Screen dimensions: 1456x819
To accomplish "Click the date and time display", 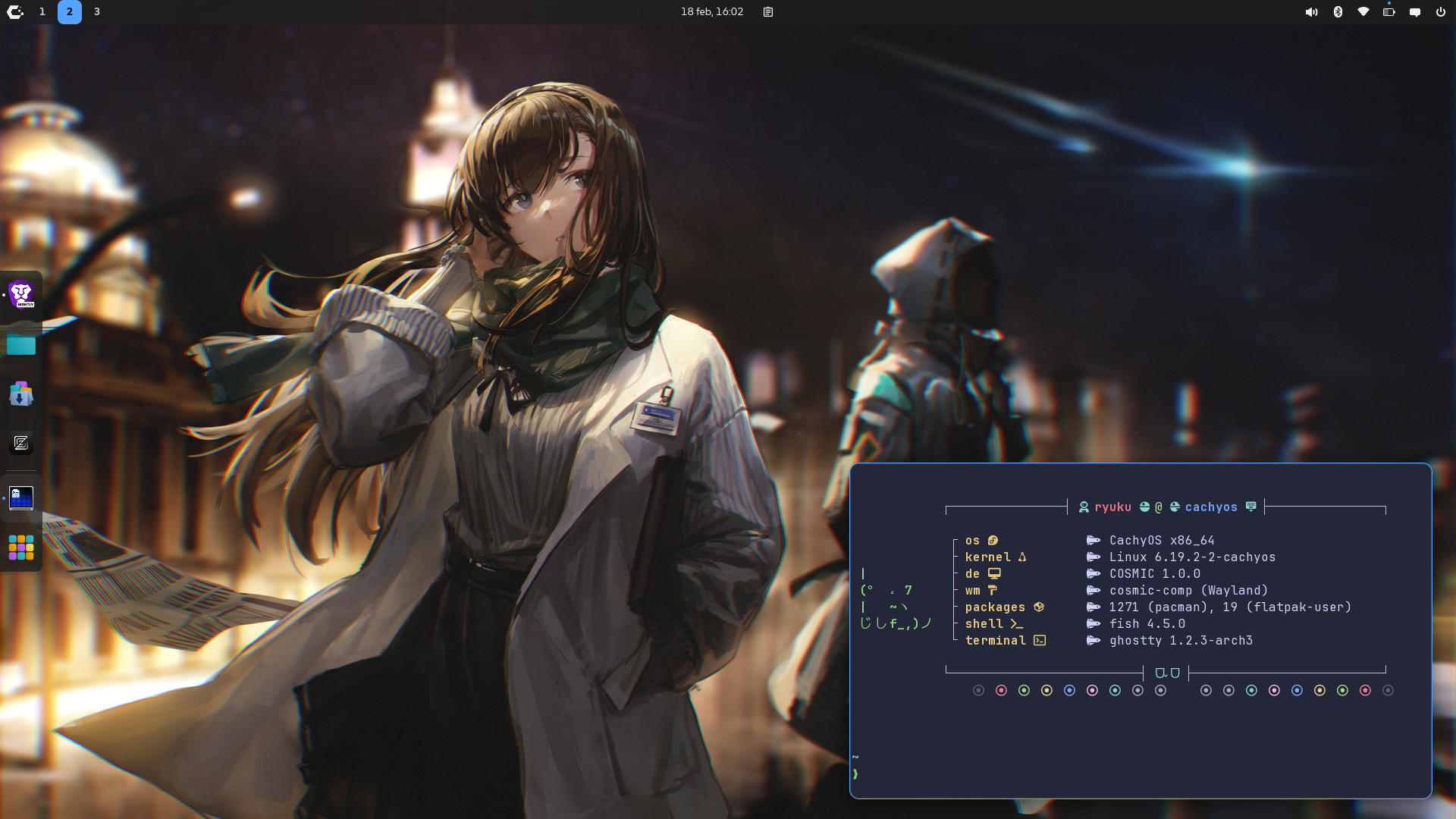I will (711, 11).
